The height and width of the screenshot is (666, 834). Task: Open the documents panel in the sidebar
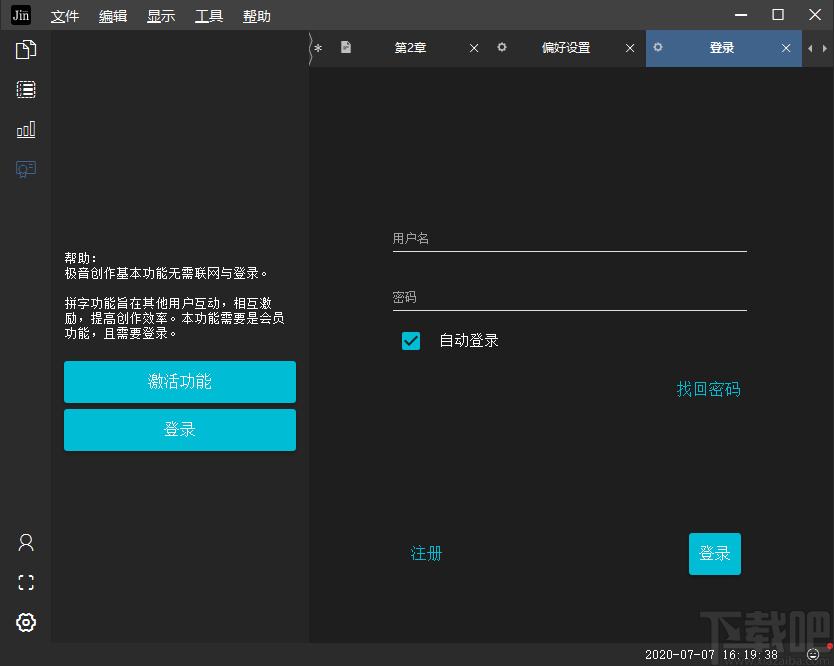(25, 48)
